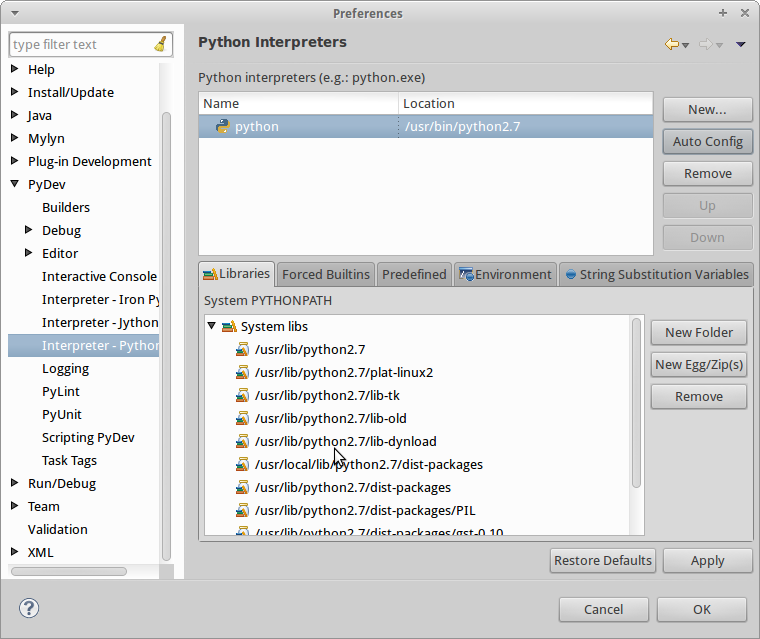Click the System libs folder icon
760x639 pixels.
click(x=229, y=327)
